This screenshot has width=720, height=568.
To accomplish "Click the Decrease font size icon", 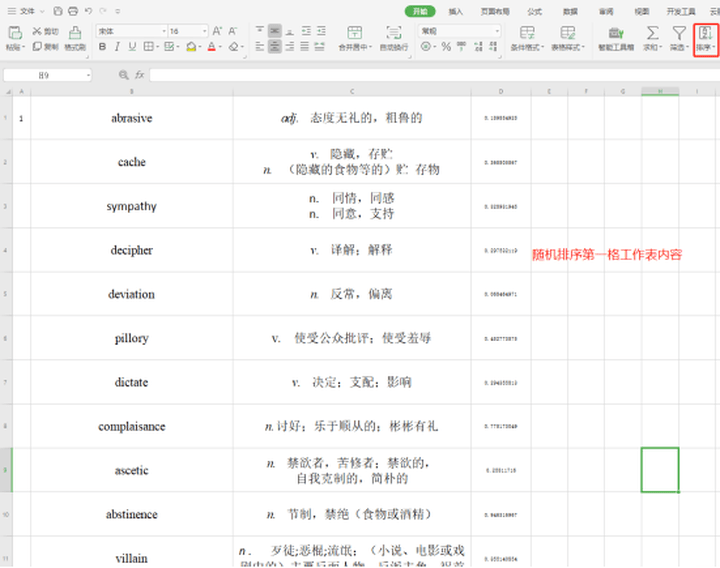I will click(233, 31).
